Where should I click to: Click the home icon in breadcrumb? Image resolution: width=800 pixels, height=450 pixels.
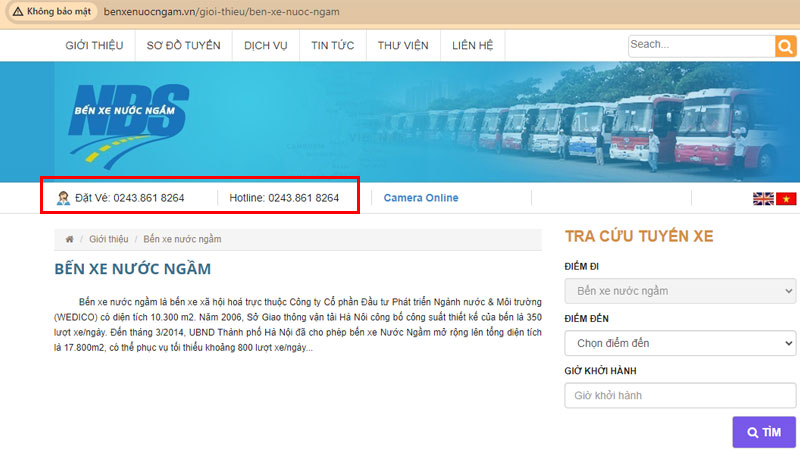69,240
